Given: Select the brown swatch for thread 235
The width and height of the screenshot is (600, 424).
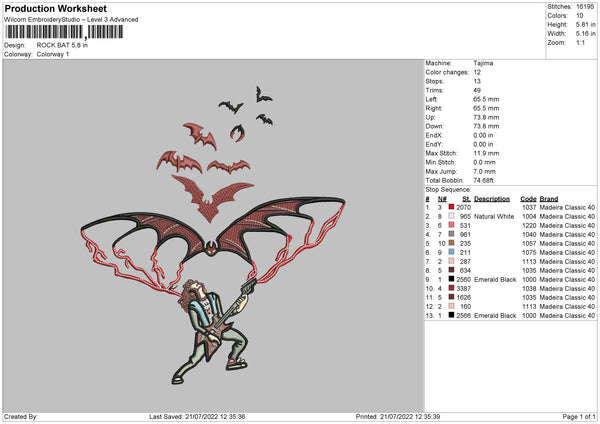Looking at the screenshot, I should pyautogui.click(x=452, y=243).
